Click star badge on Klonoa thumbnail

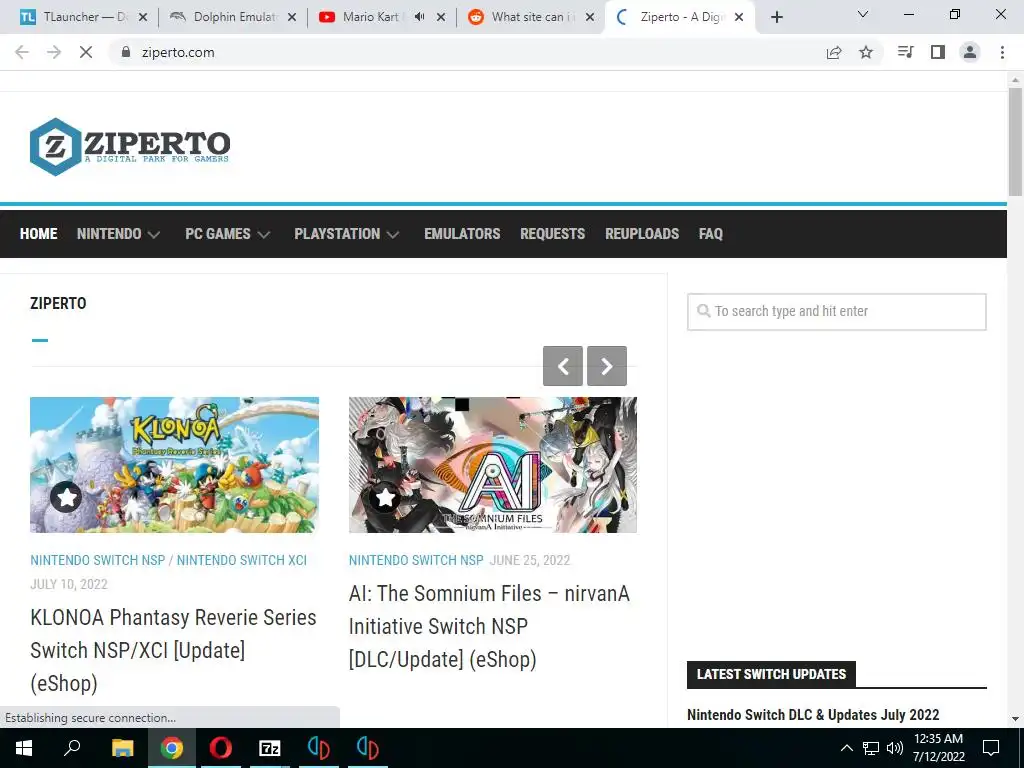pos(66,498)
